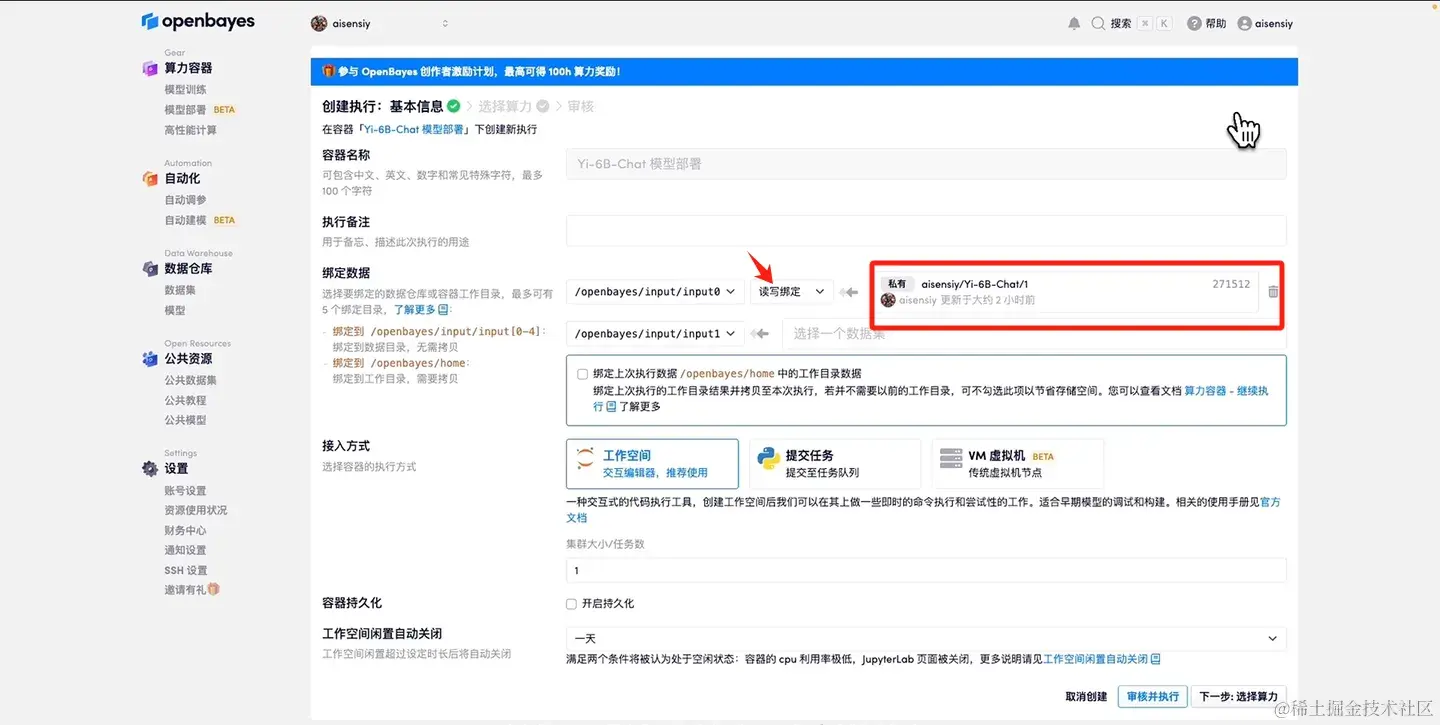
Task: Click the gift icon next to 邀请有礼
Action: (213, 589)
